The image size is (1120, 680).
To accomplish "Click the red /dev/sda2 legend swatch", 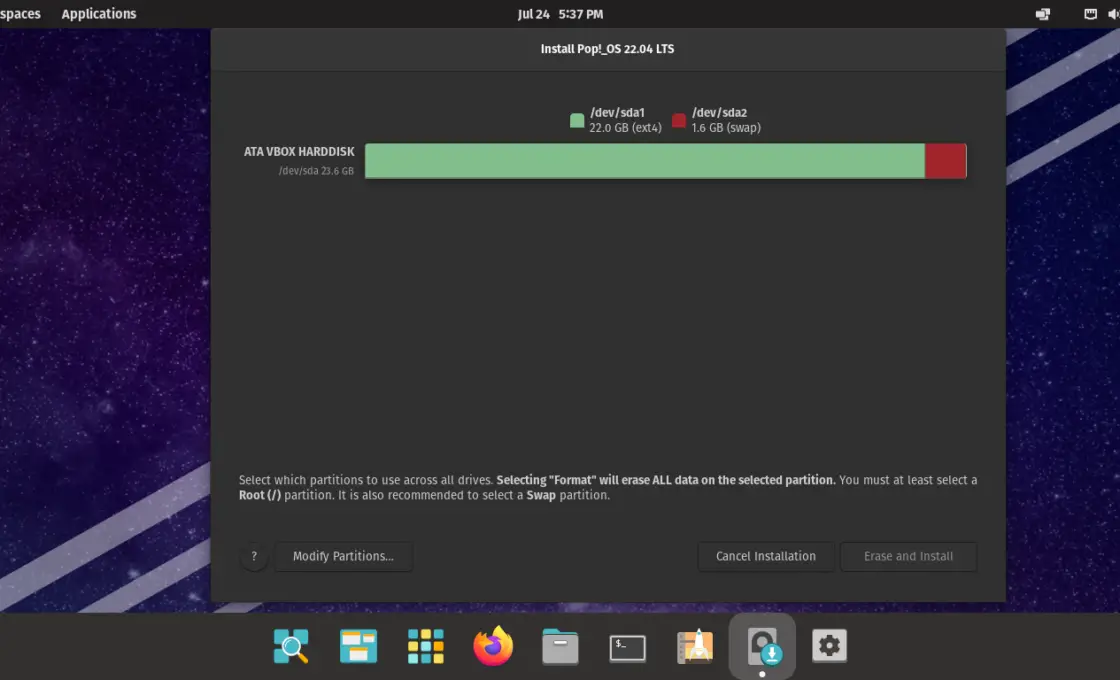I will 679,120.
